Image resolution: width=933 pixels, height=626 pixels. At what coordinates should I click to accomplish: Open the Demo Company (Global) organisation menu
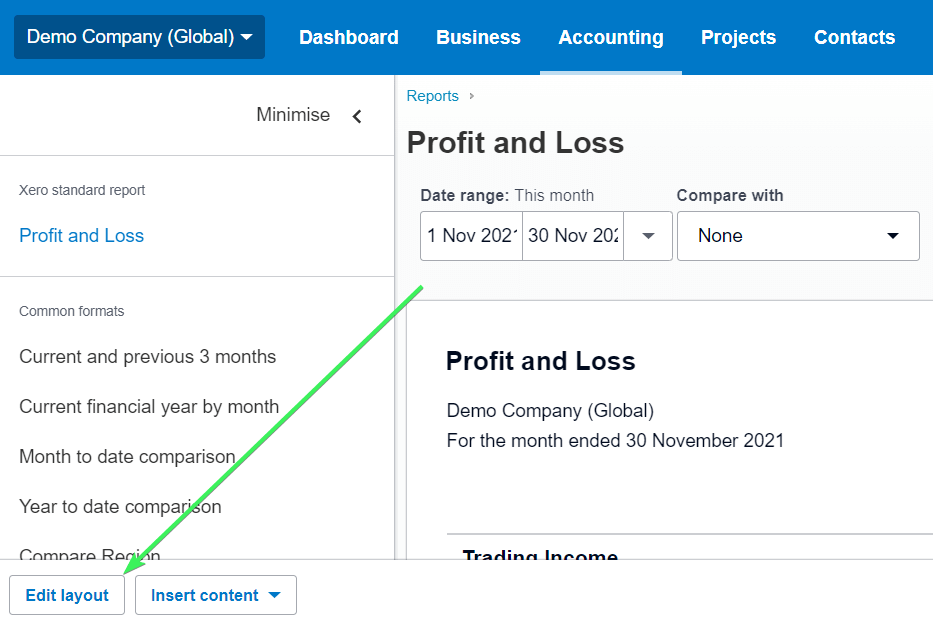tap(139, 37)
